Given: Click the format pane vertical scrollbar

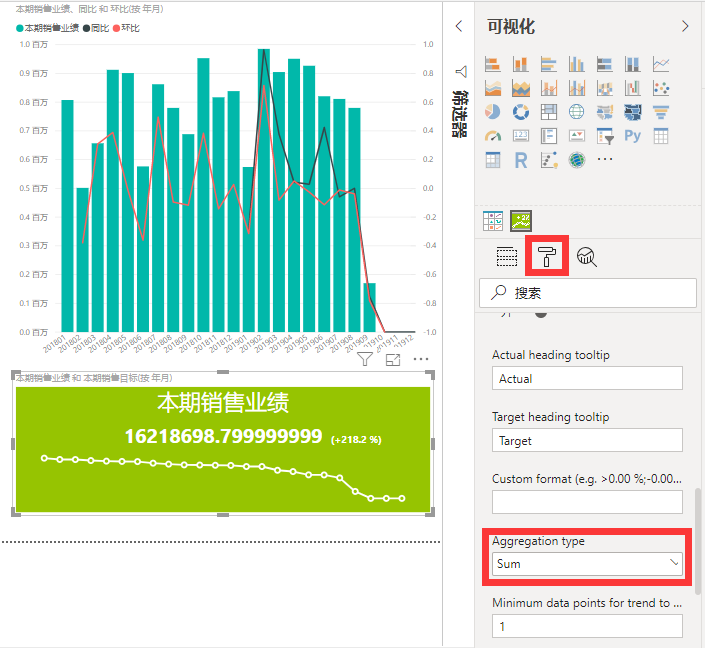Looking at the screenshot, I should 697,541.
